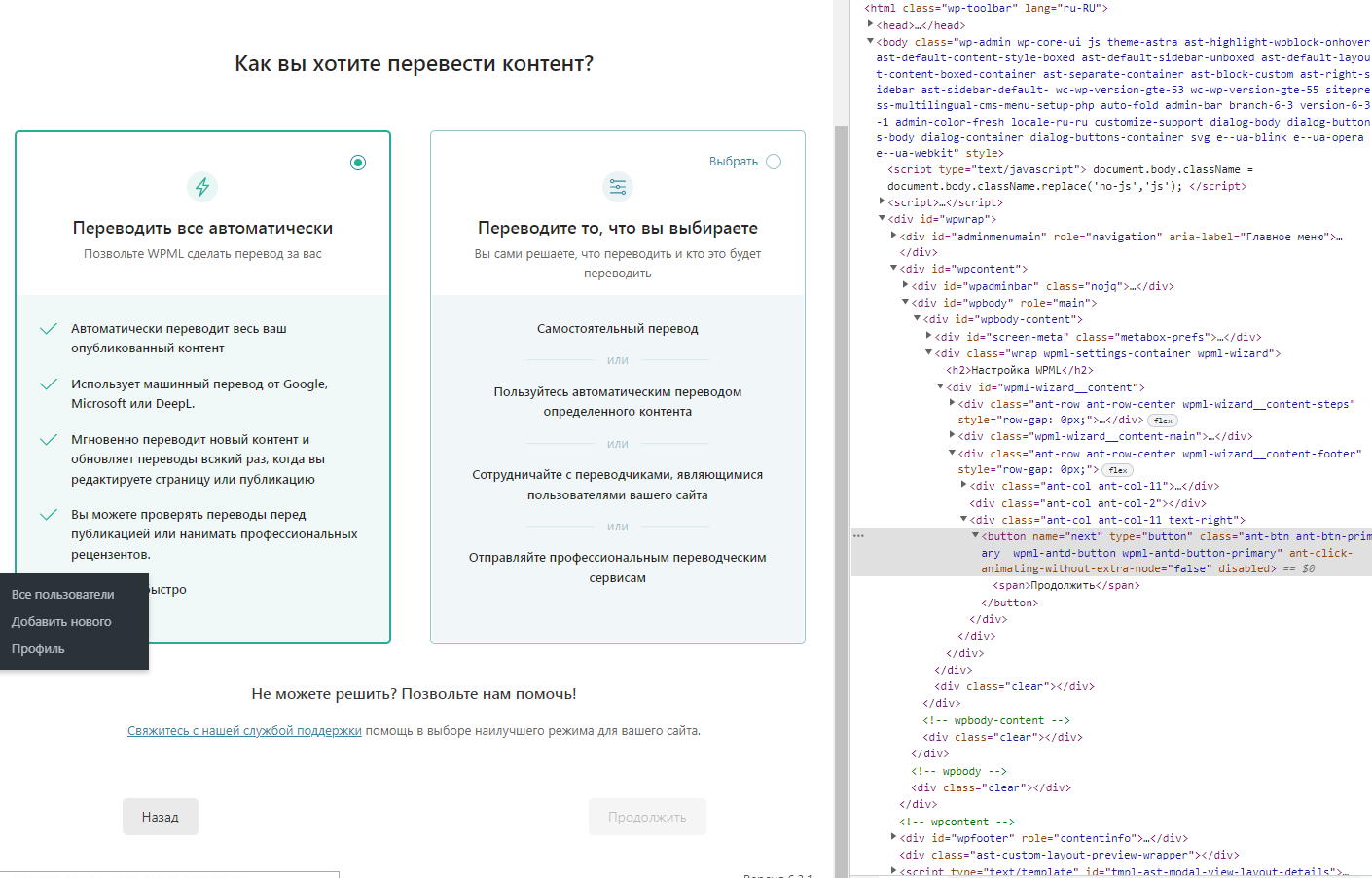1372x878 pixels.
Task: Collapse the div id="wpwrap" node
Action: coord(882,218)
